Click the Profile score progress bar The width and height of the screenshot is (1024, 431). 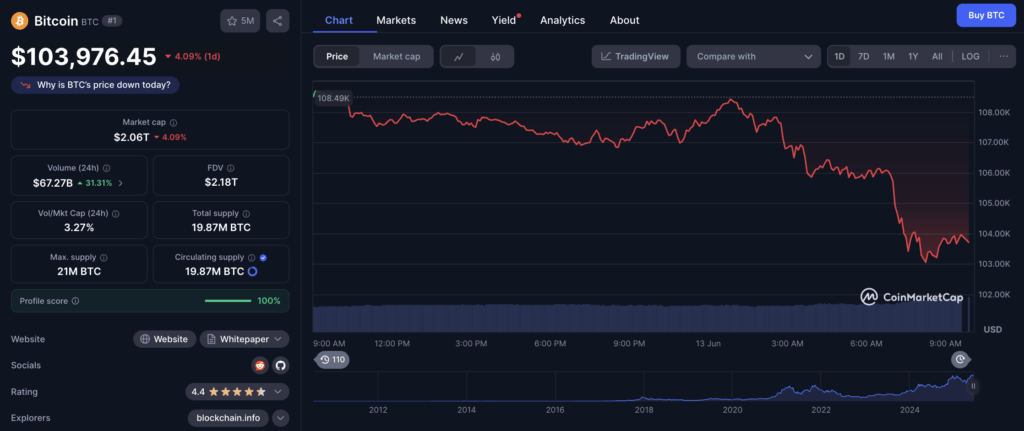click(x=228, y=301)
